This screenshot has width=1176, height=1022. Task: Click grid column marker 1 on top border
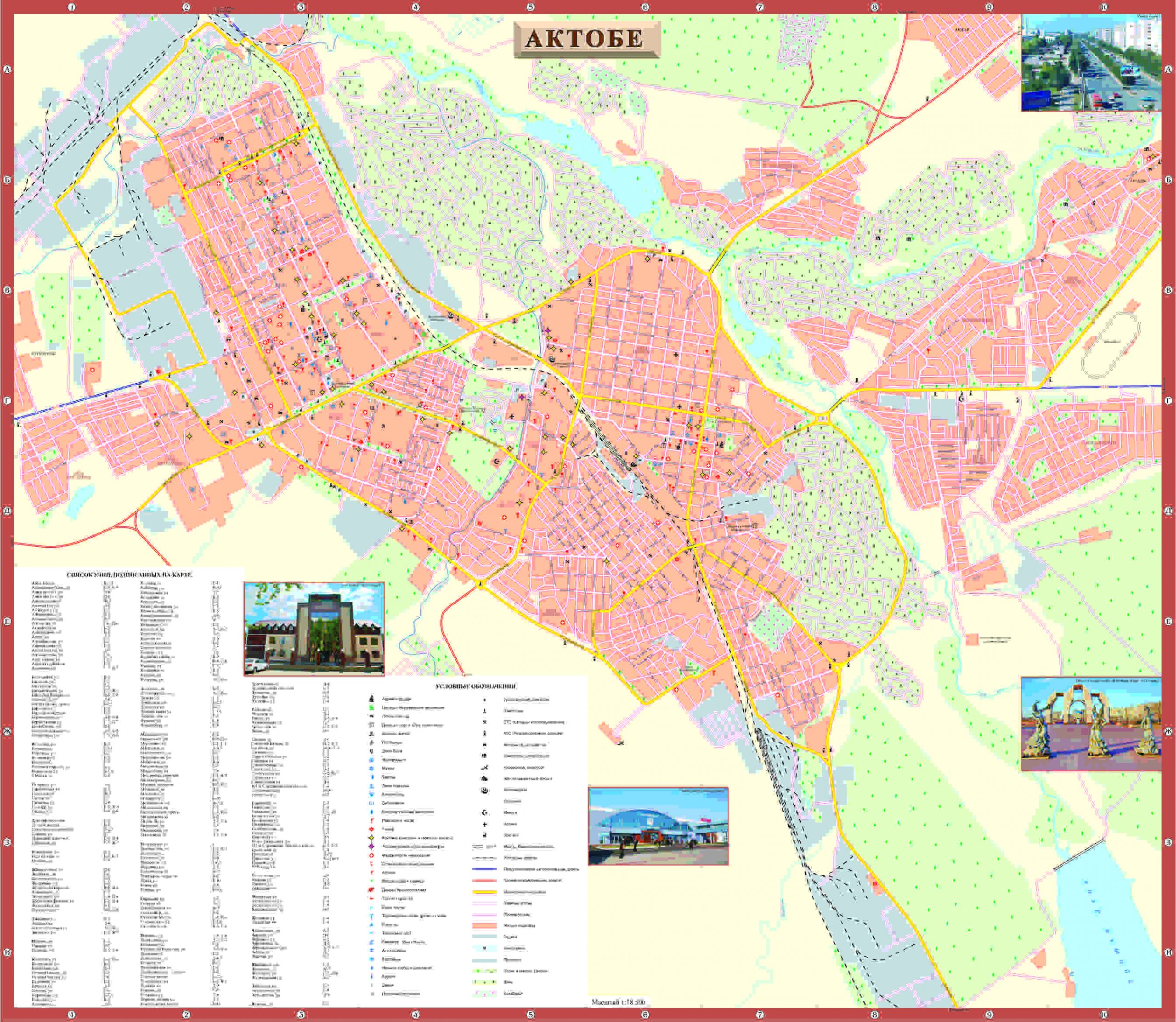point(71,7)
